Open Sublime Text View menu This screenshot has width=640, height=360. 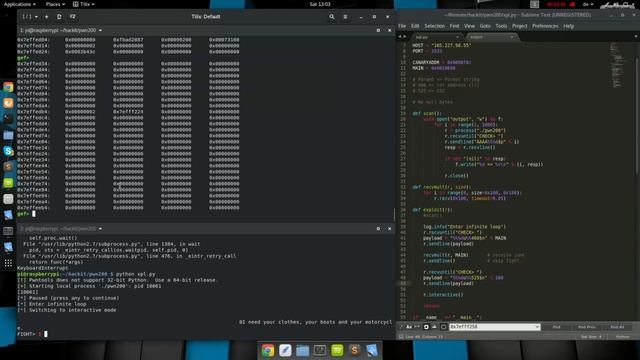[x=469, y=26]
